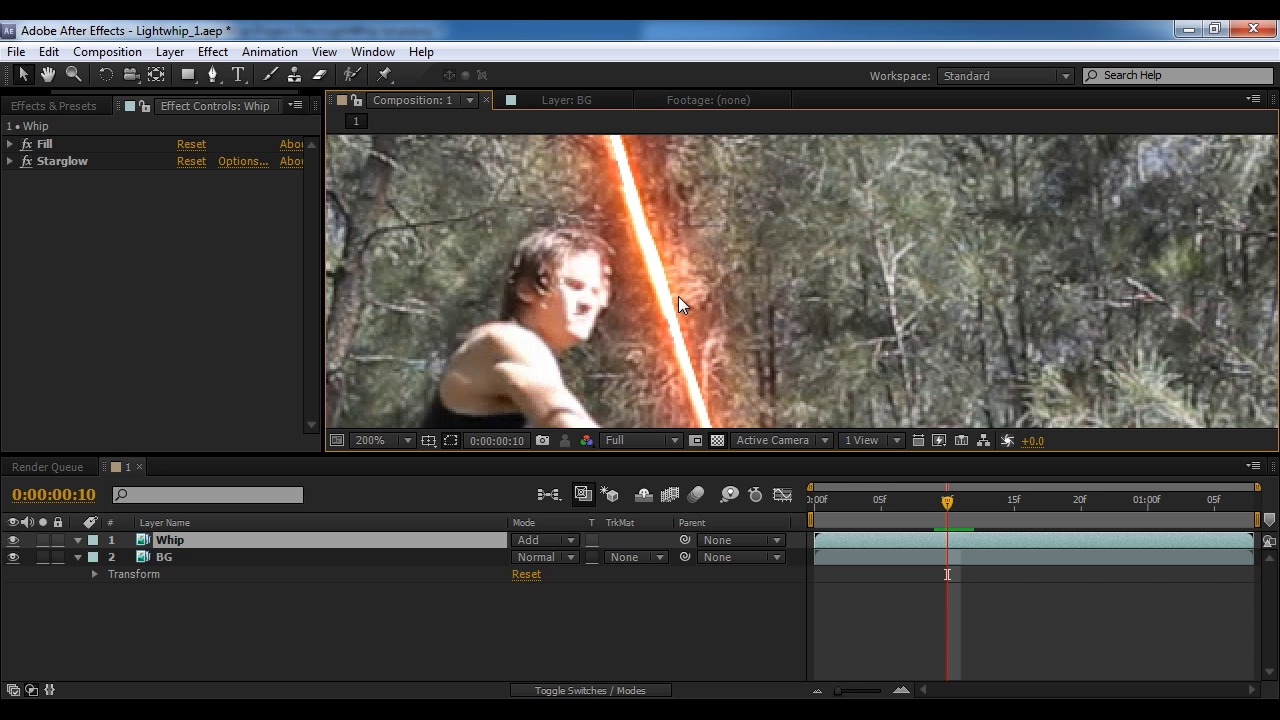
Task: Expand the Starglow effect properties
Action: (x=10, y=161)
